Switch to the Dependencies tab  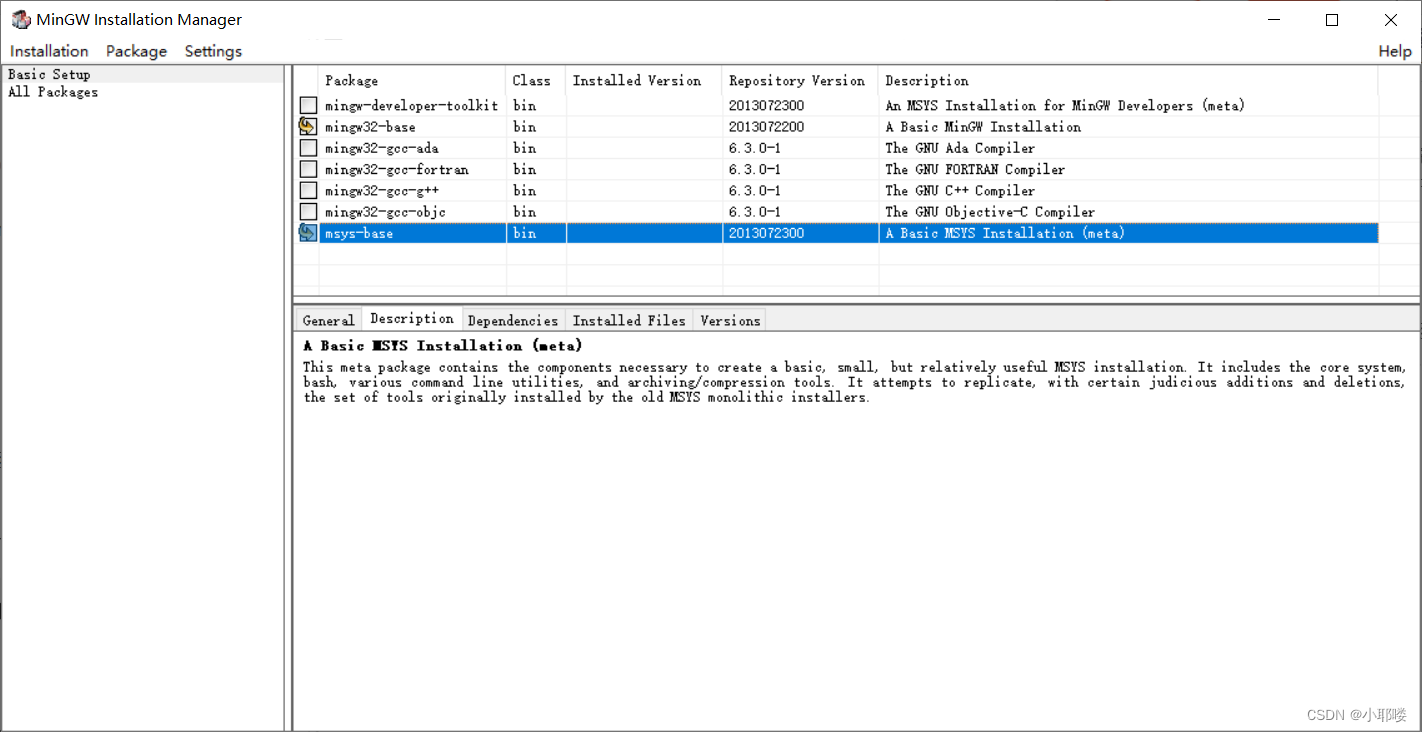tap(512, 320)
